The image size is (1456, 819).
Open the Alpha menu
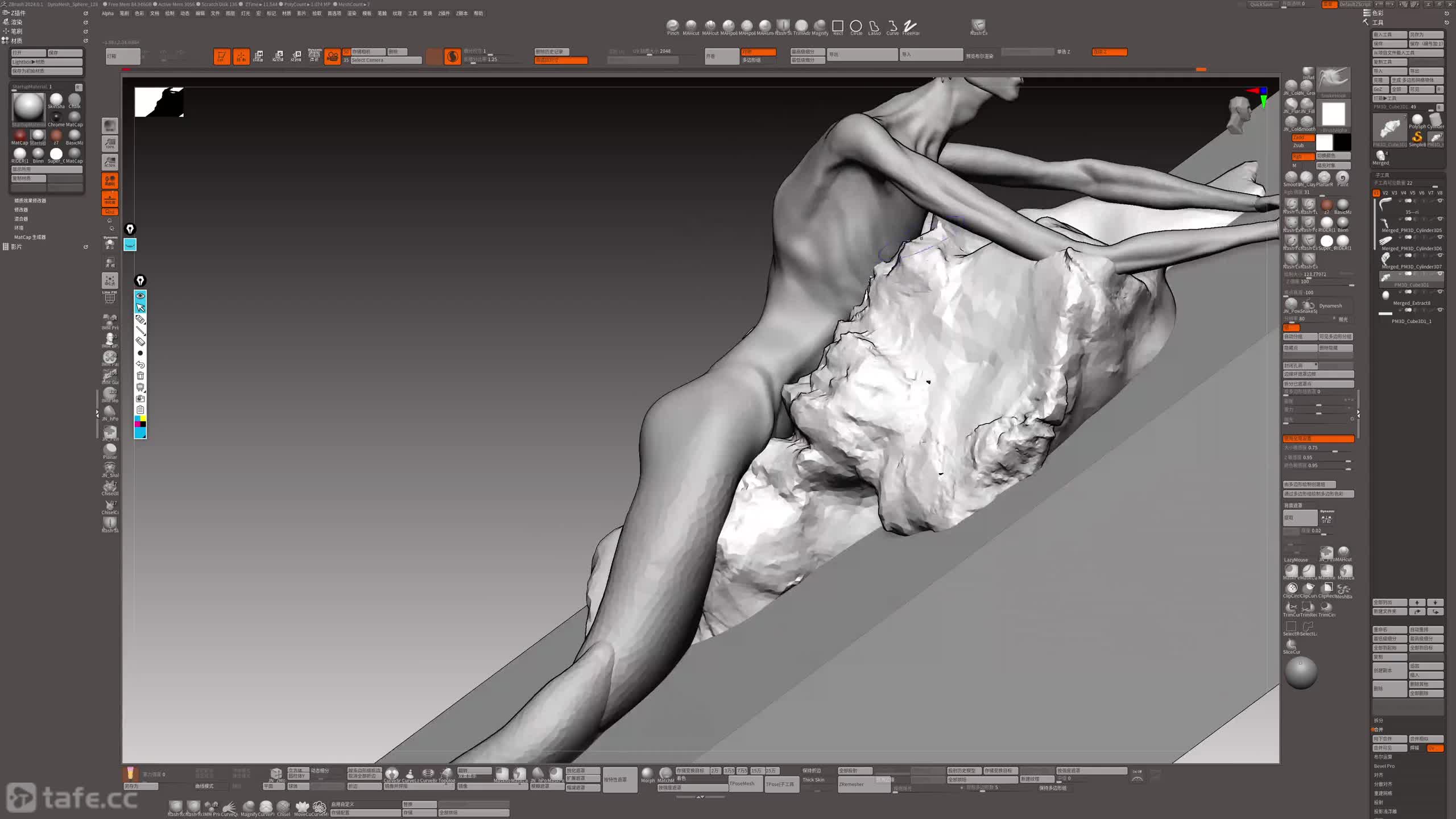[107, 14]
